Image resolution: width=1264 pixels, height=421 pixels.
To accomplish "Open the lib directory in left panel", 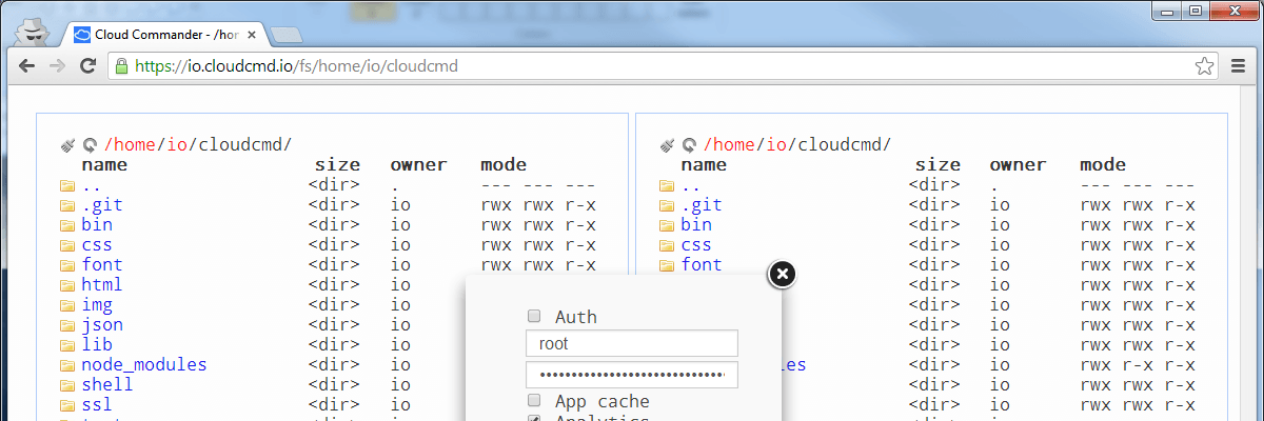I will (x=97, y=344).
